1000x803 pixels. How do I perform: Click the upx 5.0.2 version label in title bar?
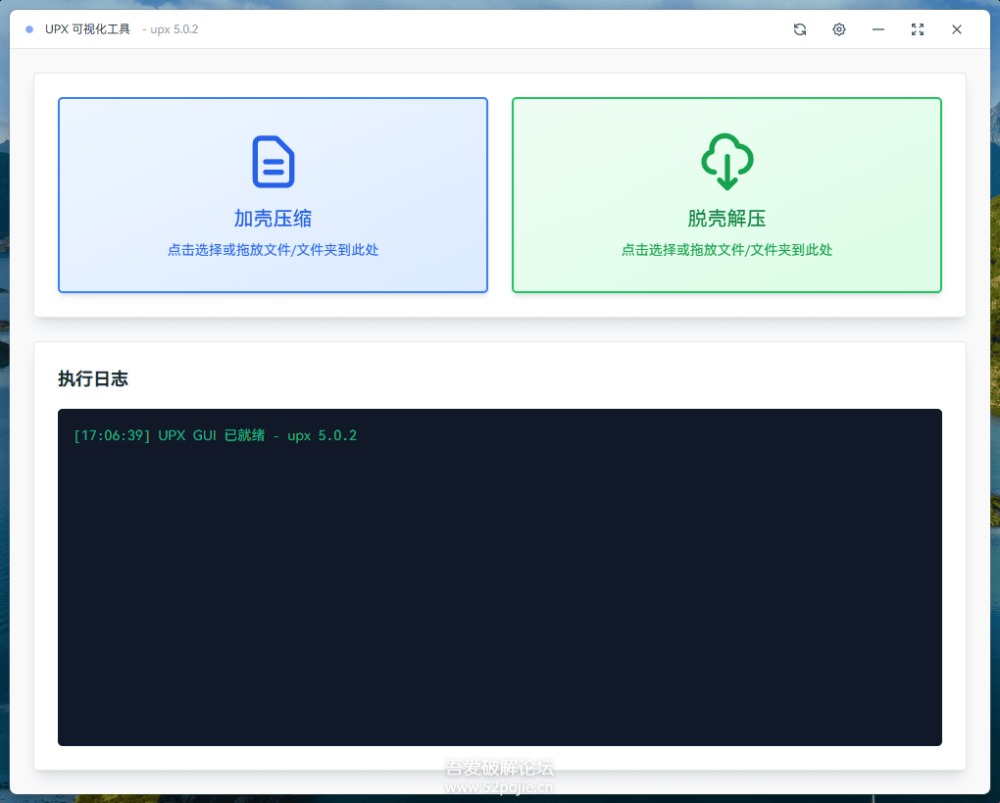coord(174,30)
